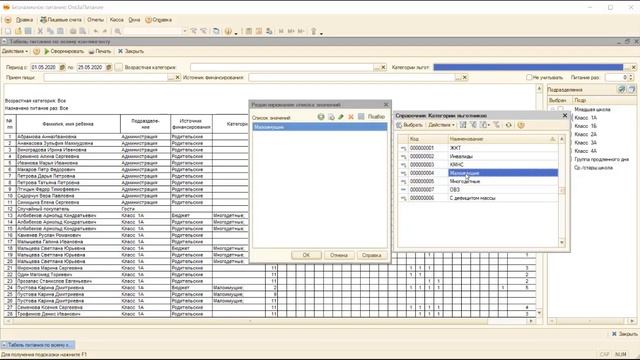640x360 pixels.
Task: Toggle the Младшая школа checkbox
Action: [561, 109]
